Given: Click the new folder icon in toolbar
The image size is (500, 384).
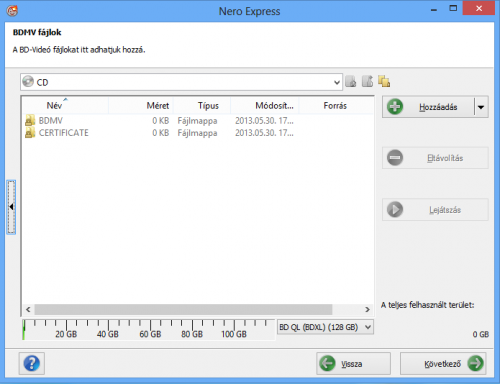Looking at the screenshot, I should click(x=384, y=81).
